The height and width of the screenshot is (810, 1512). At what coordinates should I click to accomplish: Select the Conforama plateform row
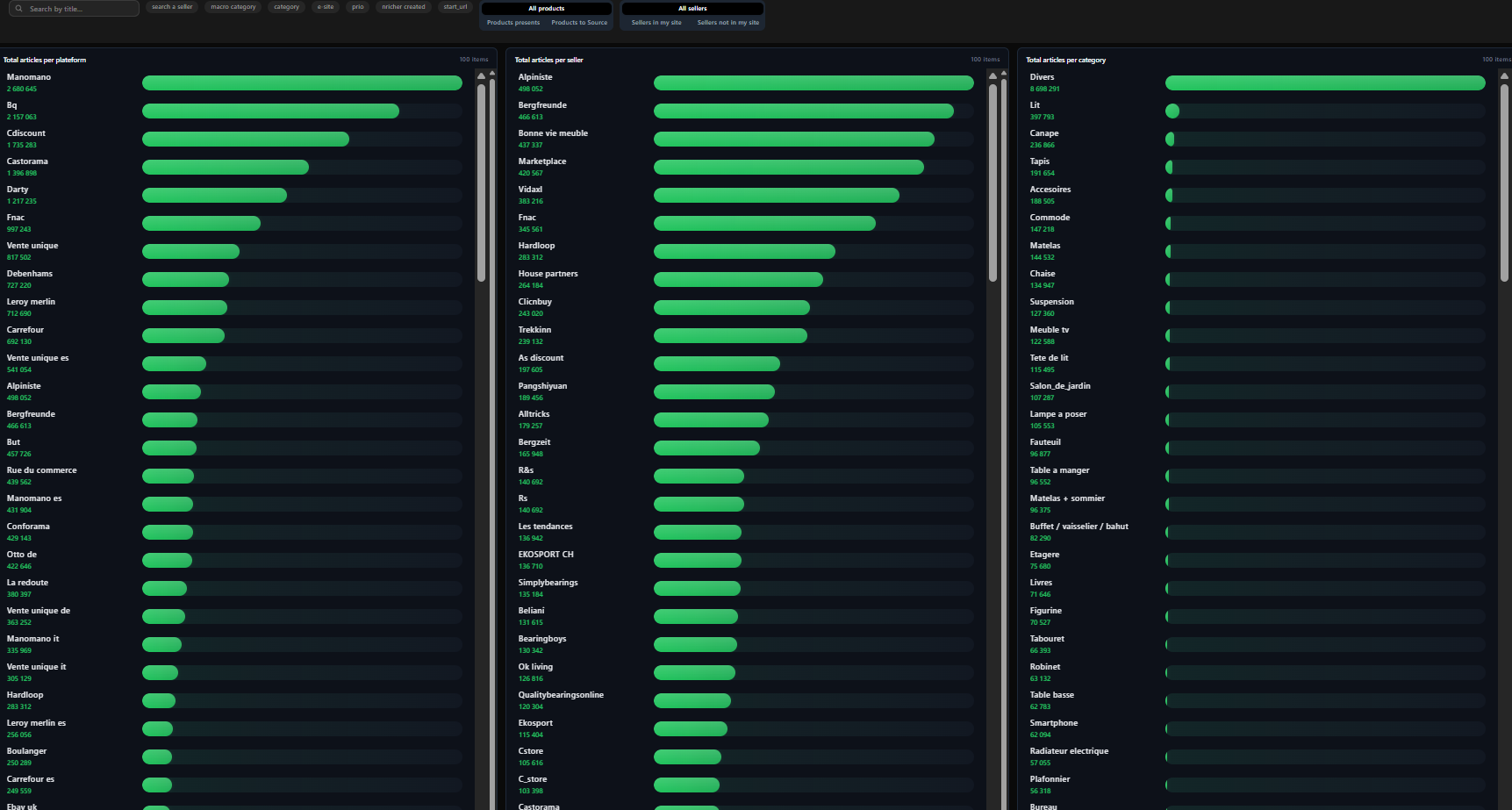click(234, 532)
